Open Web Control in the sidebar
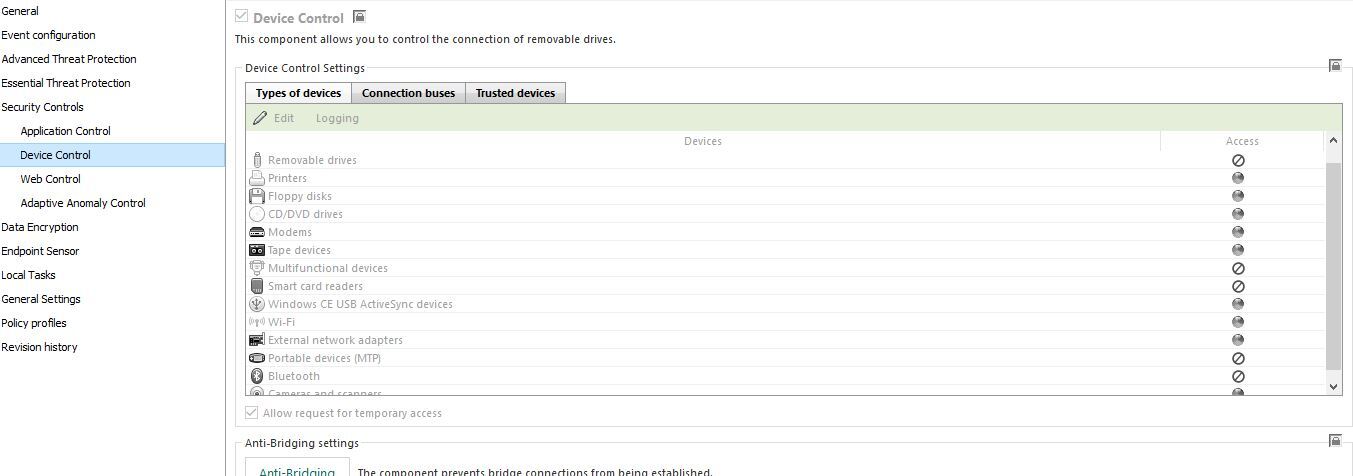1353x476 pixels. [50, 179]
